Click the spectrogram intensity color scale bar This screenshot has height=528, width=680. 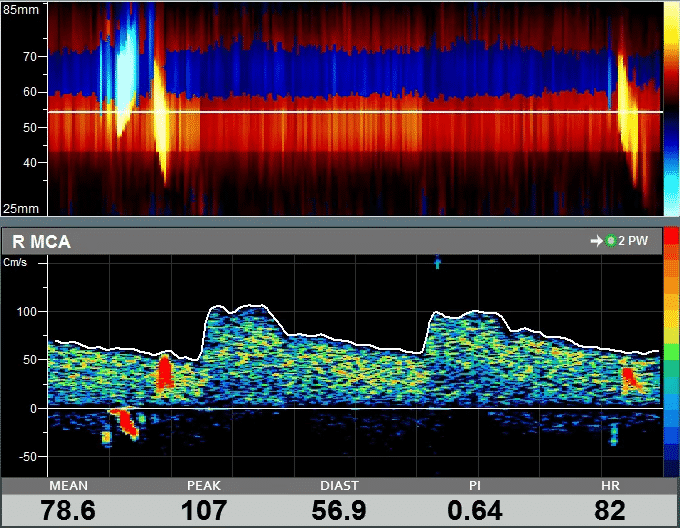click(671, 352)
